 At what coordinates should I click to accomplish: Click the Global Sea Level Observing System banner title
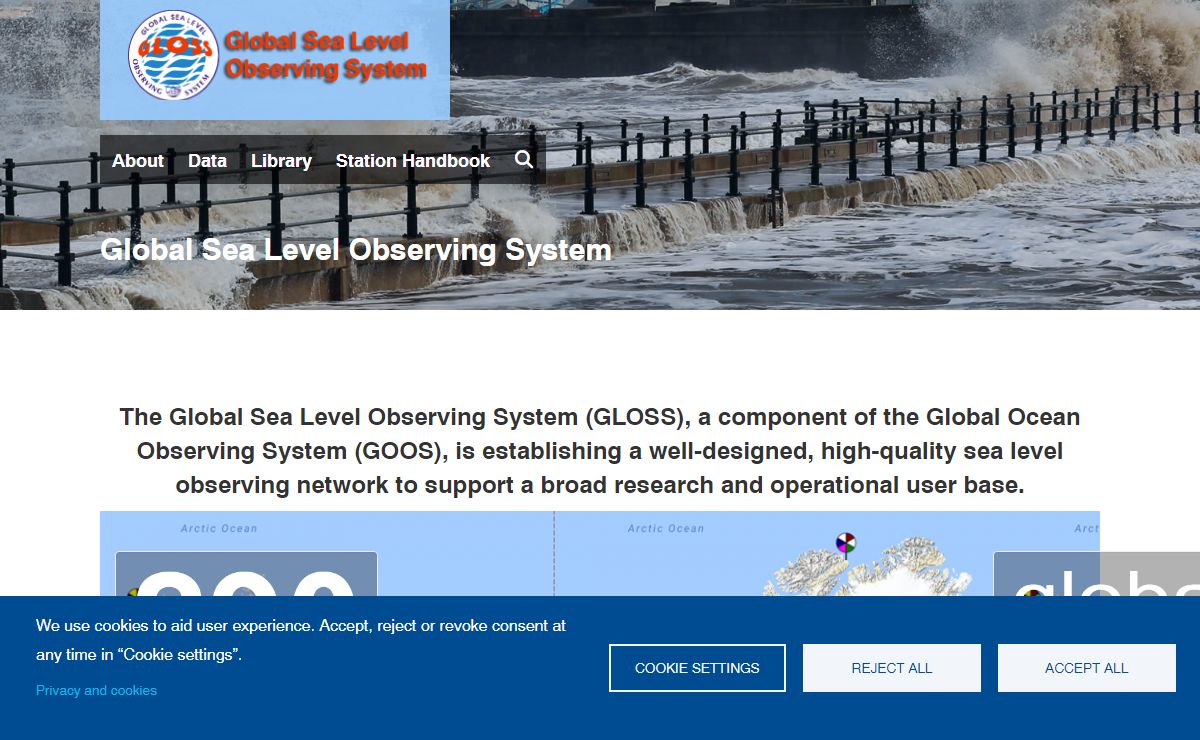(x=325, y=56)
